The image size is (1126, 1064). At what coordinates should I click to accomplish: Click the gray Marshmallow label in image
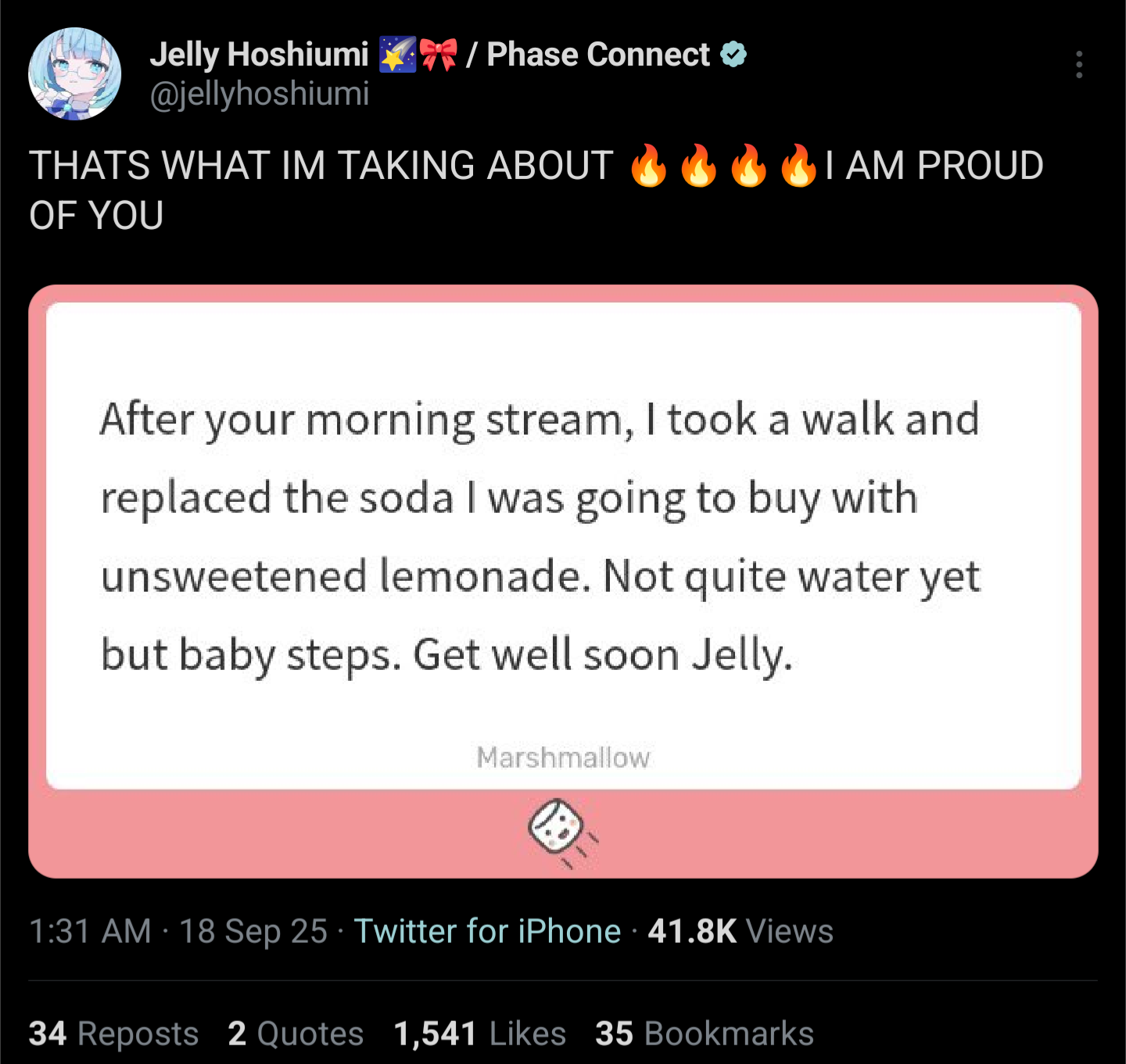click(563, 757)
